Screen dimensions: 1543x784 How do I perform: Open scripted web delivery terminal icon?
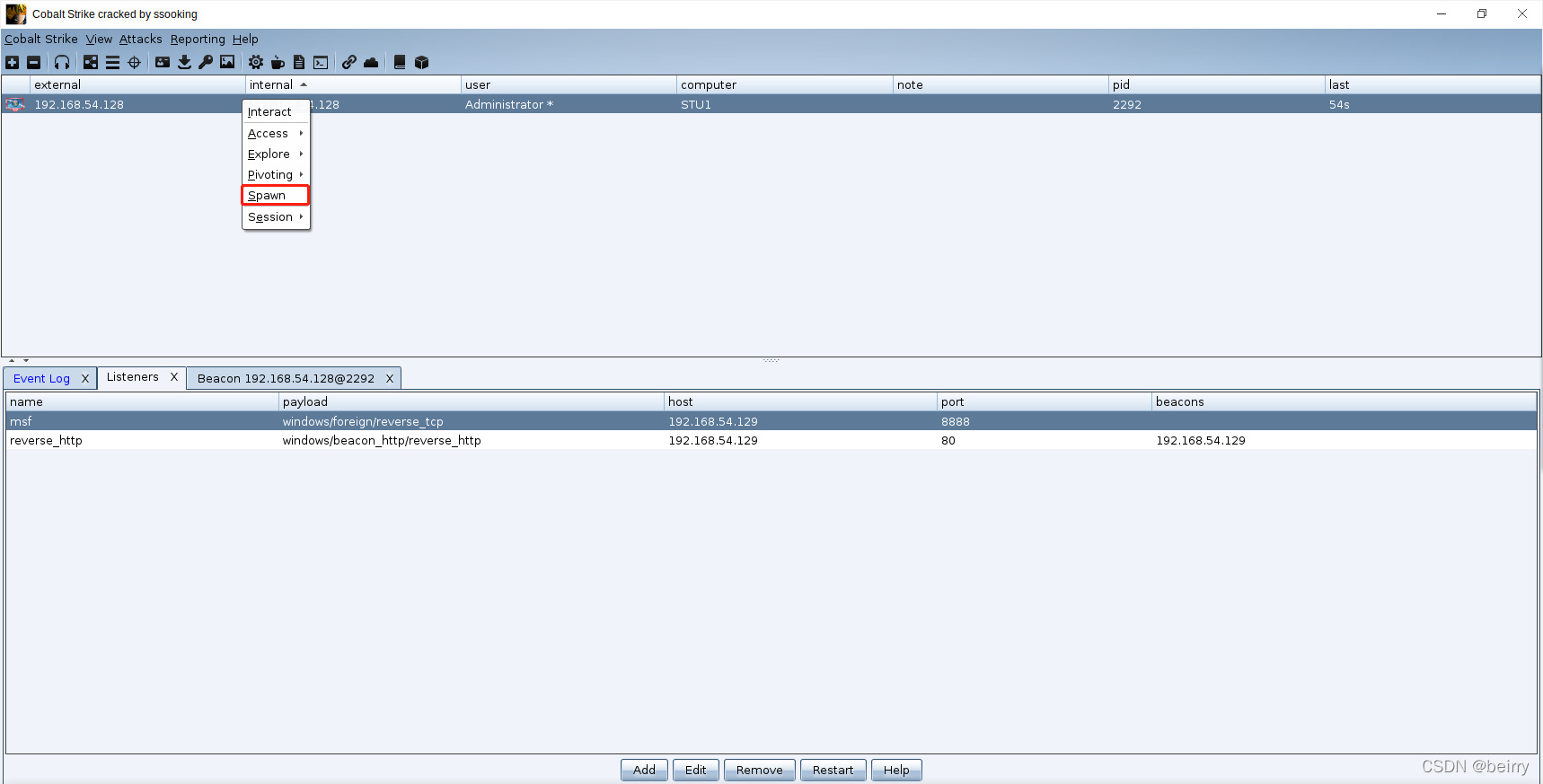point(321,62)
